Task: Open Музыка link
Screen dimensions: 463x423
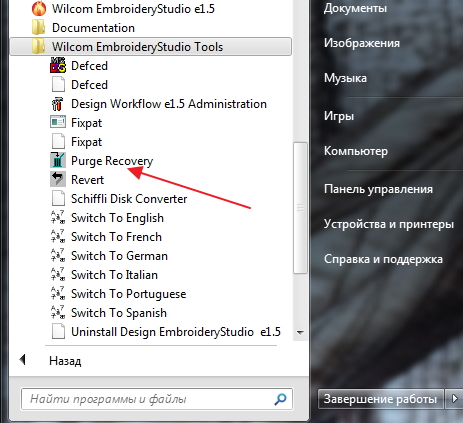Action: [345, 78]
